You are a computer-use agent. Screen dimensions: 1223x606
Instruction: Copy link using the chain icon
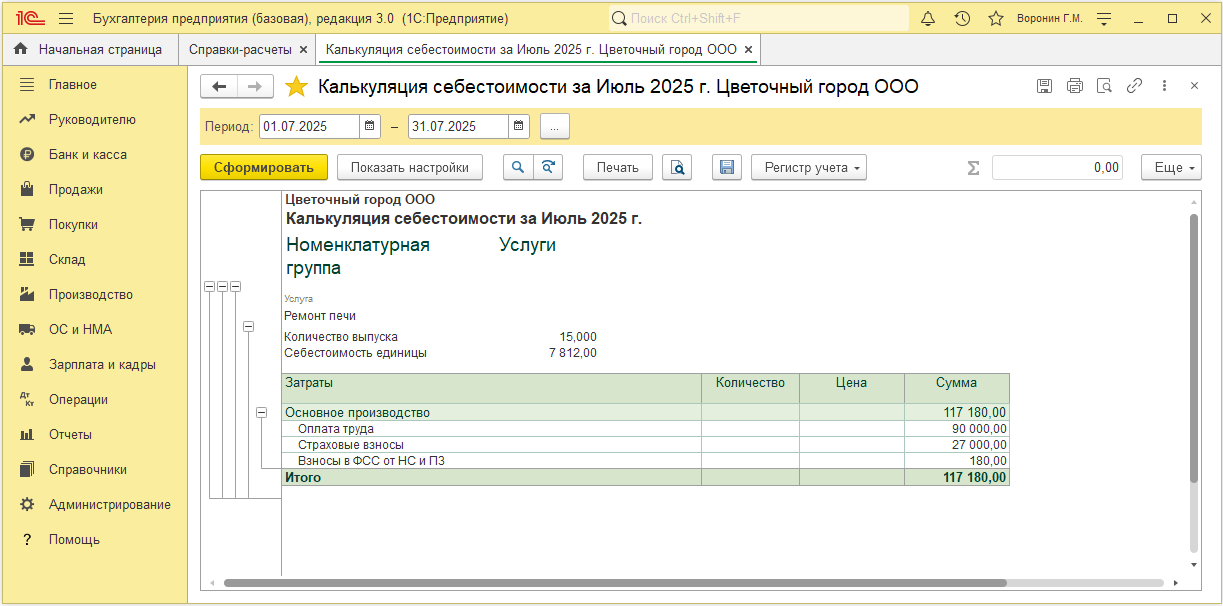[x=1134, y=86]
